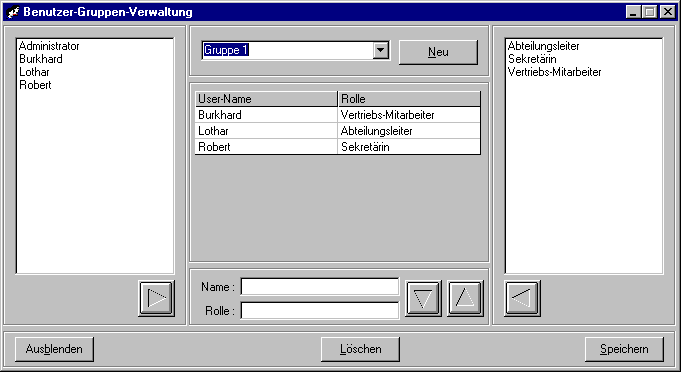The image size is (681, 372).
Task: Click the Neu button
Action: (438, 52)
